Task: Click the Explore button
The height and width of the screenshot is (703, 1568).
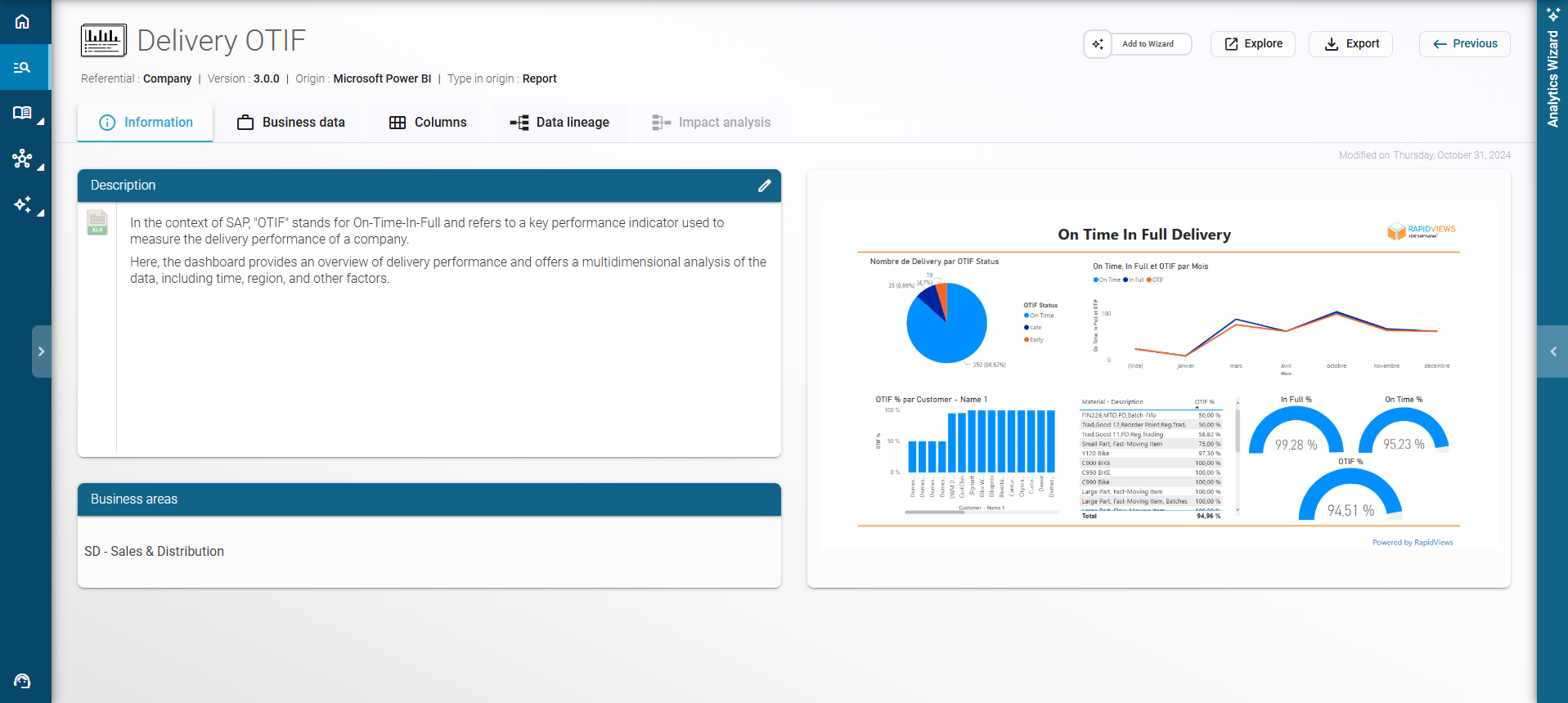Action: 1253,44
